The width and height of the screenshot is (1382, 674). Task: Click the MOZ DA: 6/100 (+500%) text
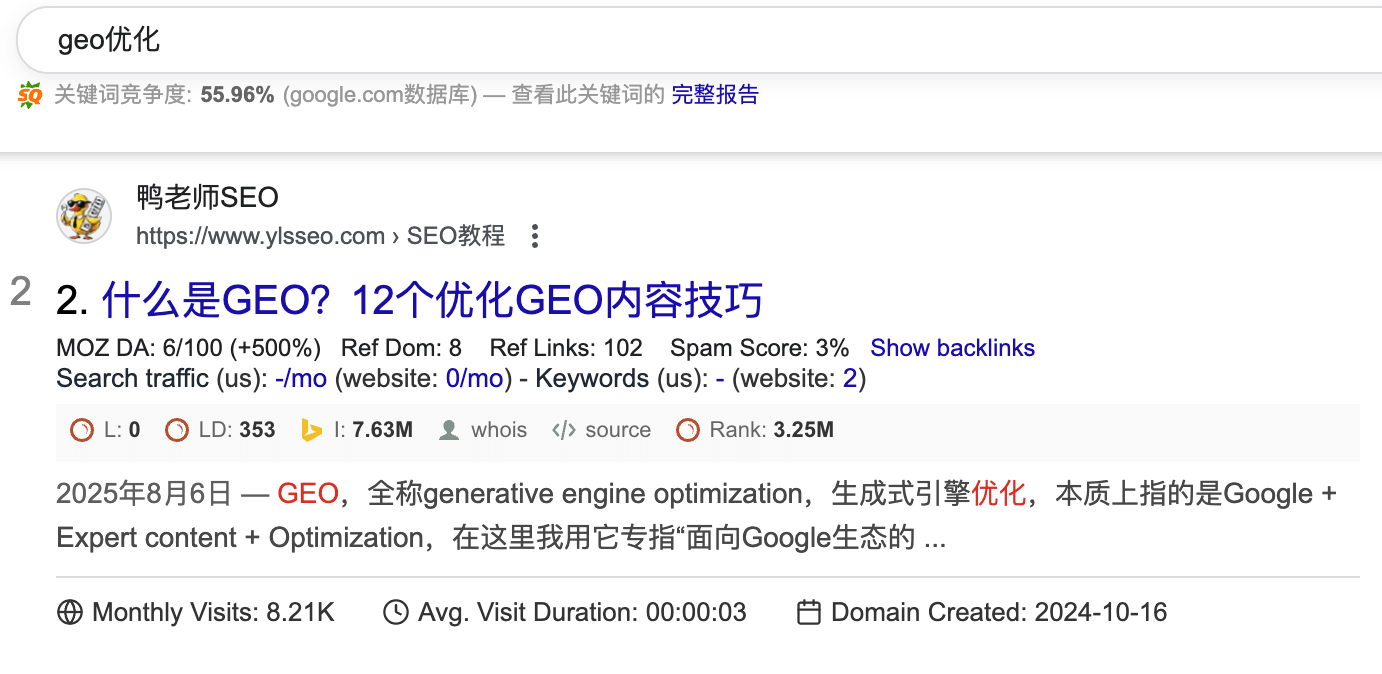point(189,348)
